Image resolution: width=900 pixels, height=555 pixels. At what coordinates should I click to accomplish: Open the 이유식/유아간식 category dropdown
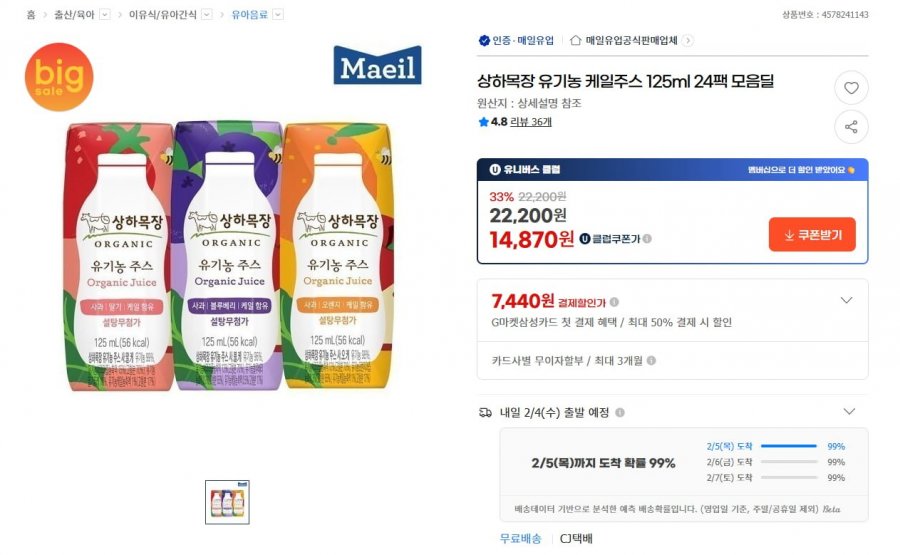click(x=206, y=15)
